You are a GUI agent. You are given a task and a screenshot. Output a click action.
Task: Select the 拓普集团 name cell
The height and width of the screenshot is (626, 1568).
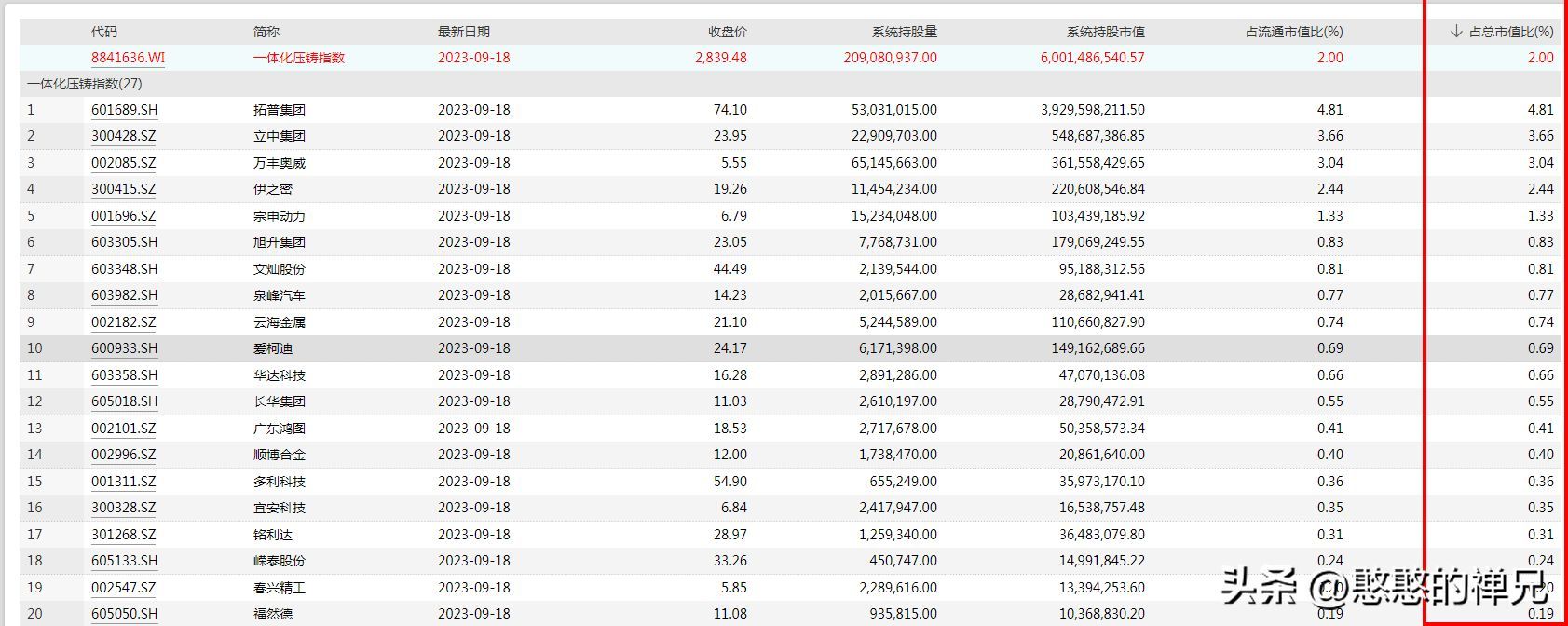(x=279, y=110)
